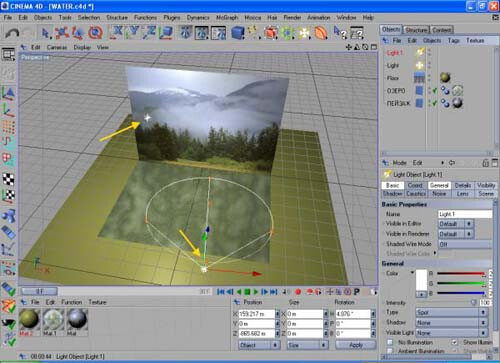Open the Details tab in attributes

(463, 185)
